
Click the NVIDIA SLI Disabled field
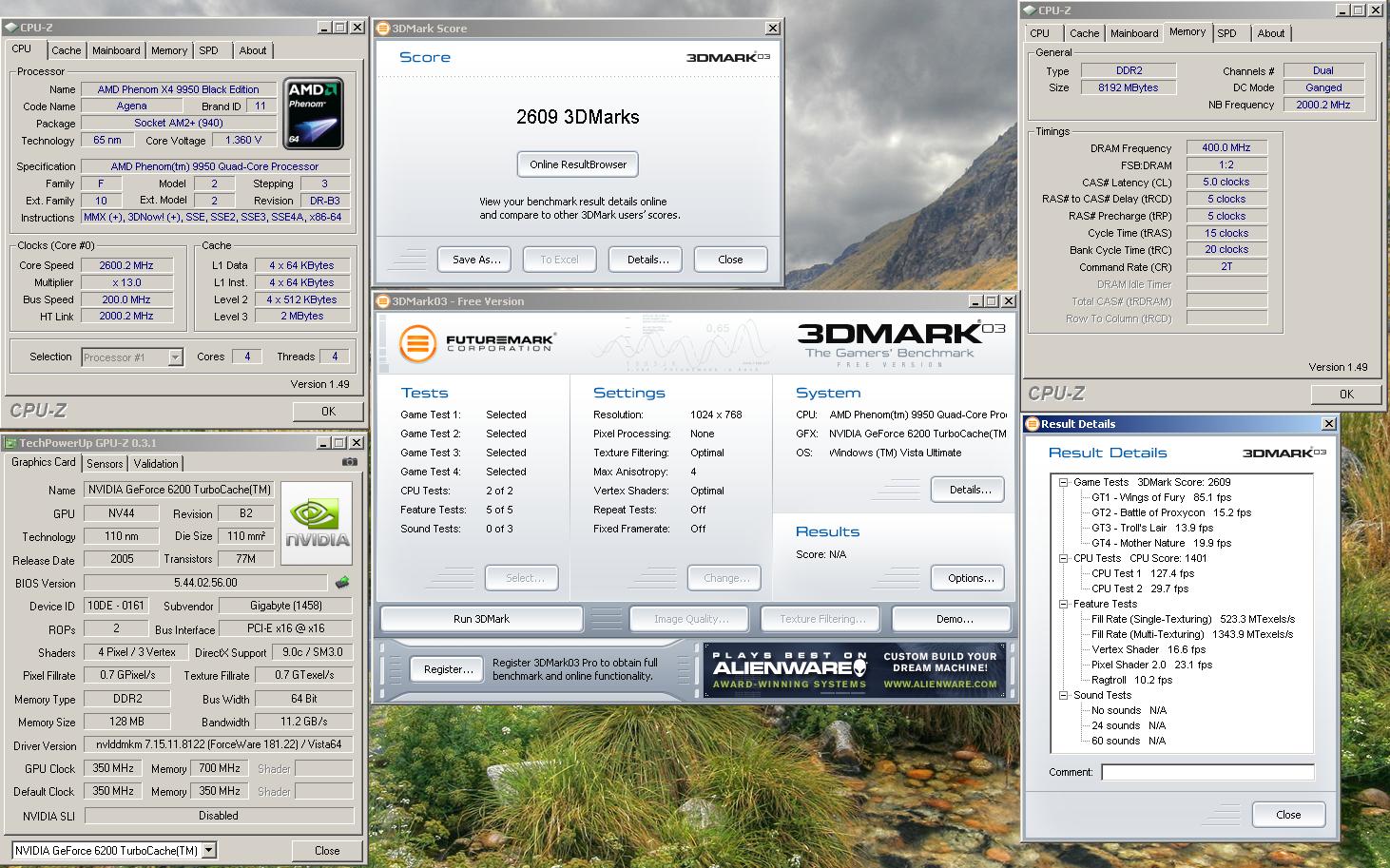219,816
